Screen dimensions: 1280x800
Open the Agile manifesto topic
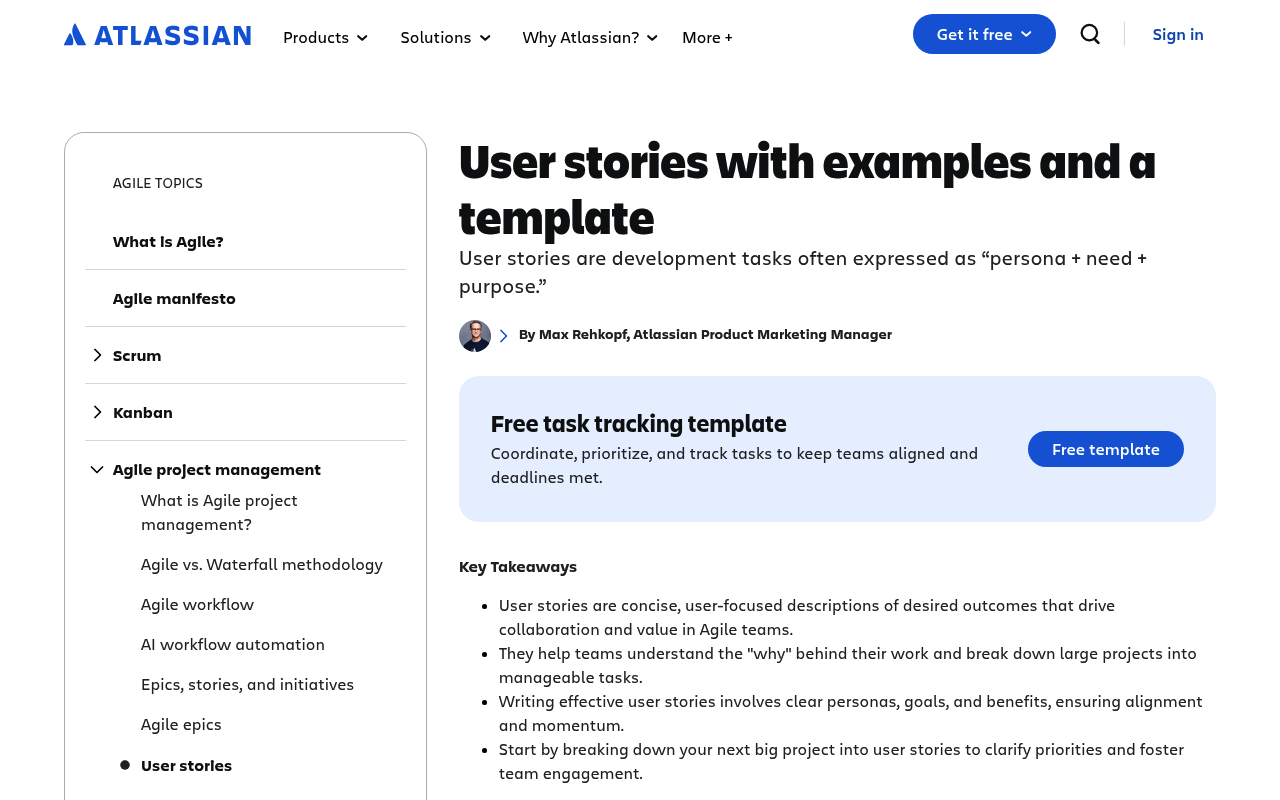[174, 298]
